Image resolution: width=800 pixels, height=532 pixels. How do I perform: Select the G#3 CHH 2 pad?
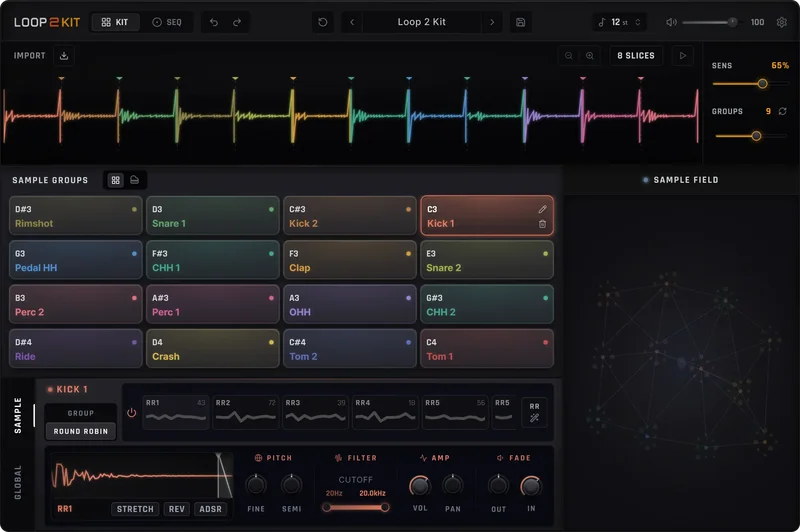click(x=487, y=305)
